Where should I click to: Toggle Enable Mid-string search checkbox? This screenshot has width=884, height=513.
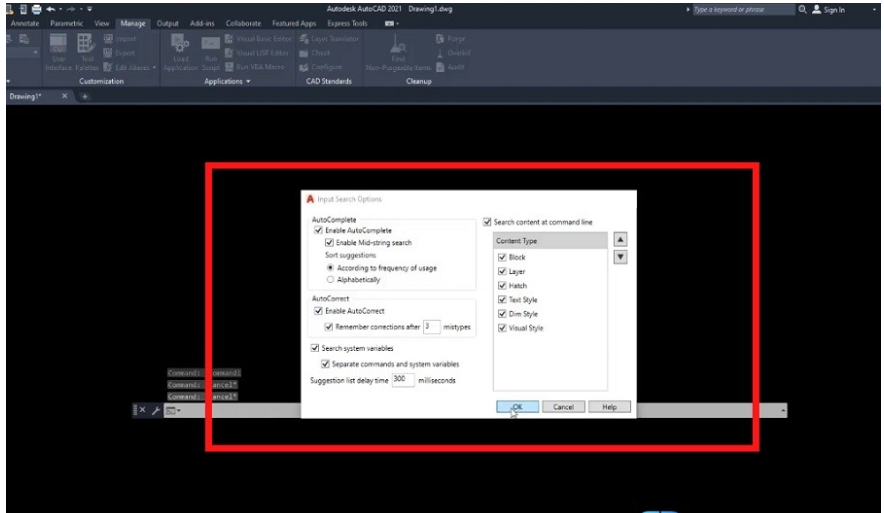(331, 242)
